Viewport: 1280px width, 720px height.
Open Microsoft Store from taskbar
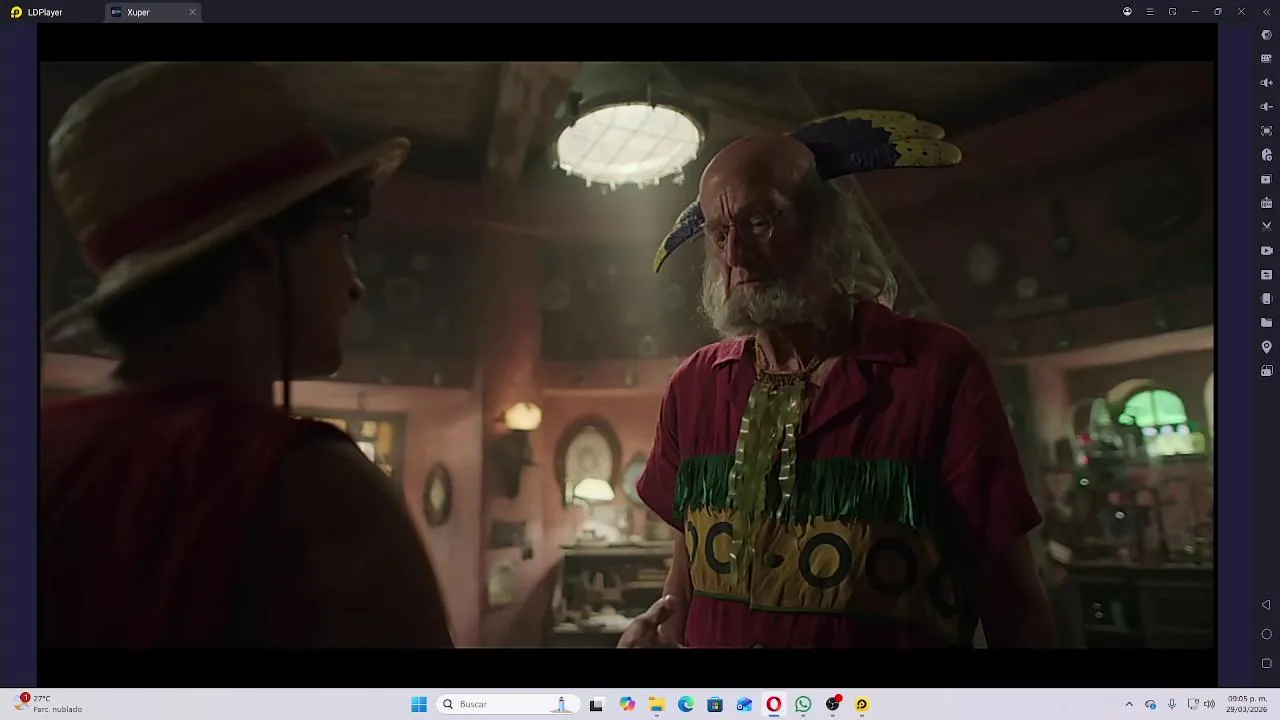pos(715,704)
